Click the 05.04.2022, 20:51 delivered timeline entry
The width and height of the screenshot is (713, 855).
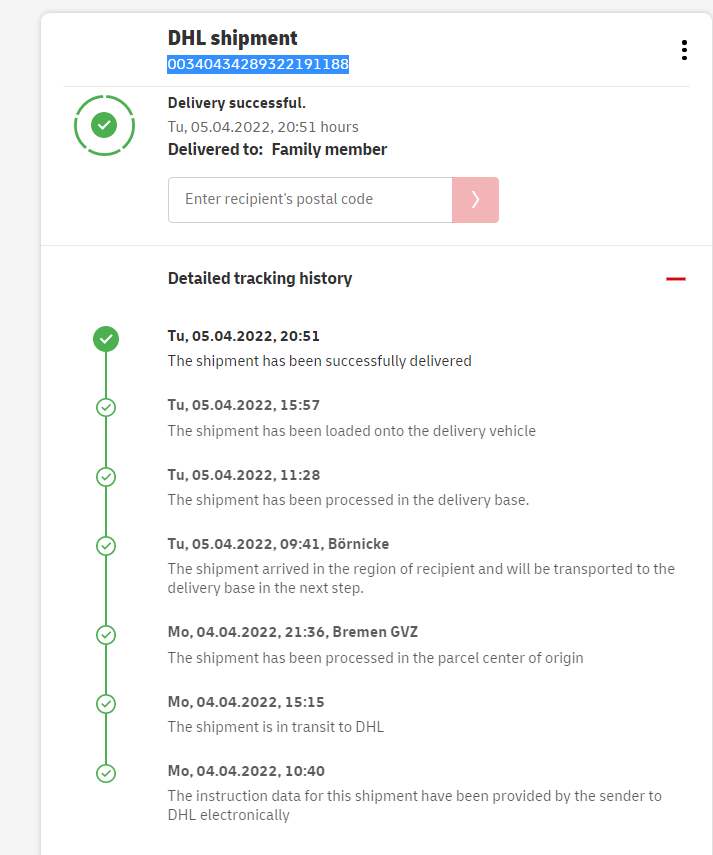[244, 336]
